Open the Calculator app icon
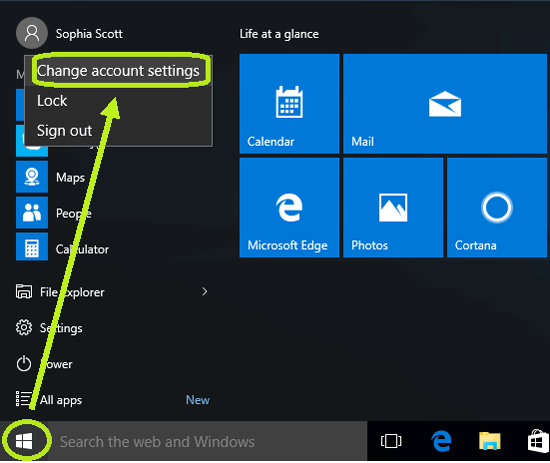Screen dimensions: 550x463 tap(32, 248)
